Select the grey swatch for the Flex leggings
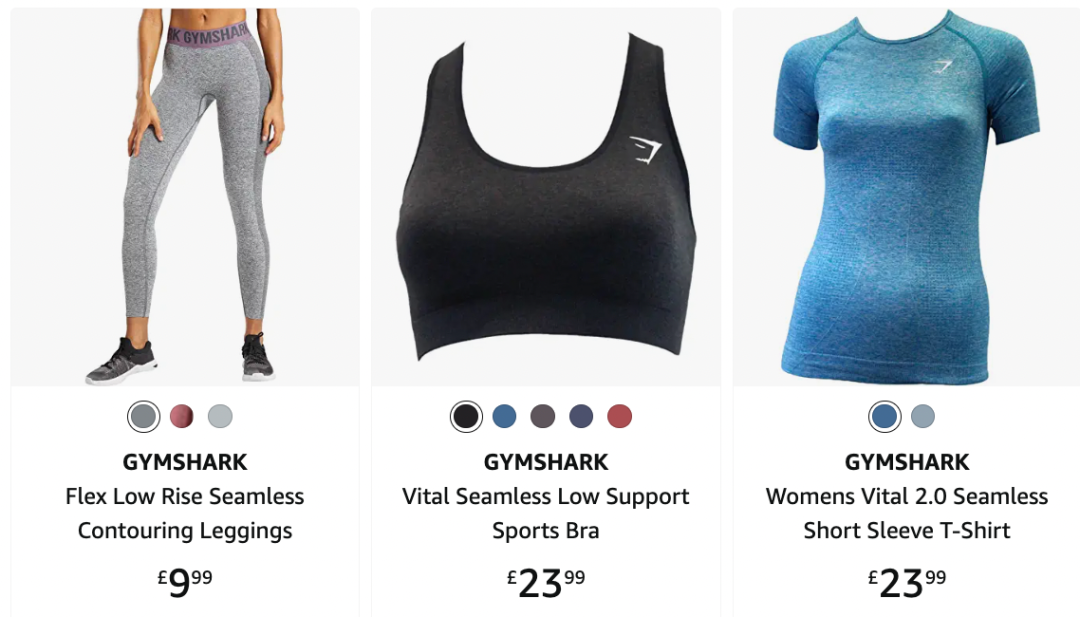This screenshot has width=1080, height=617. coord(143,417)
